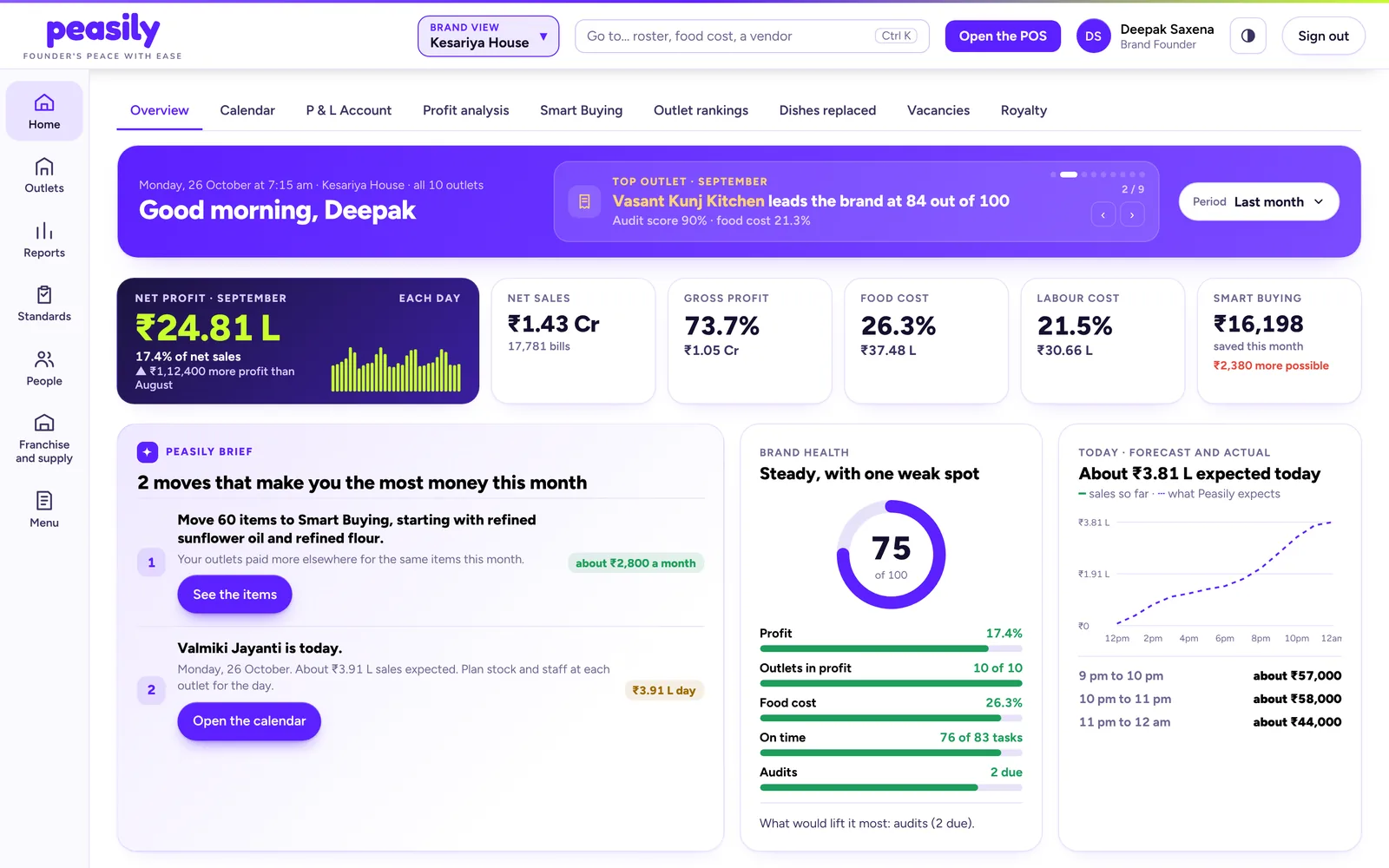Click step number 2 badge in brief
Screen dimensions: 1389x868
(151, 690)
